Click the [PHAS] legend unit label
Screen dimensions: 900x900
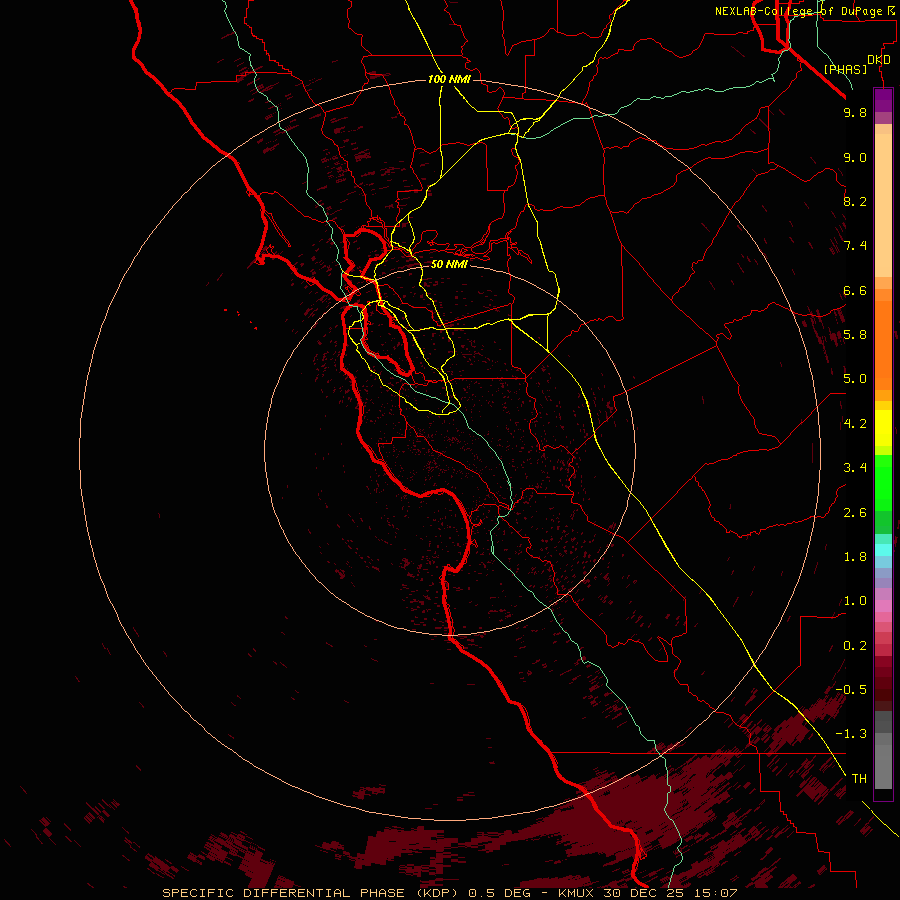[845, 69]
